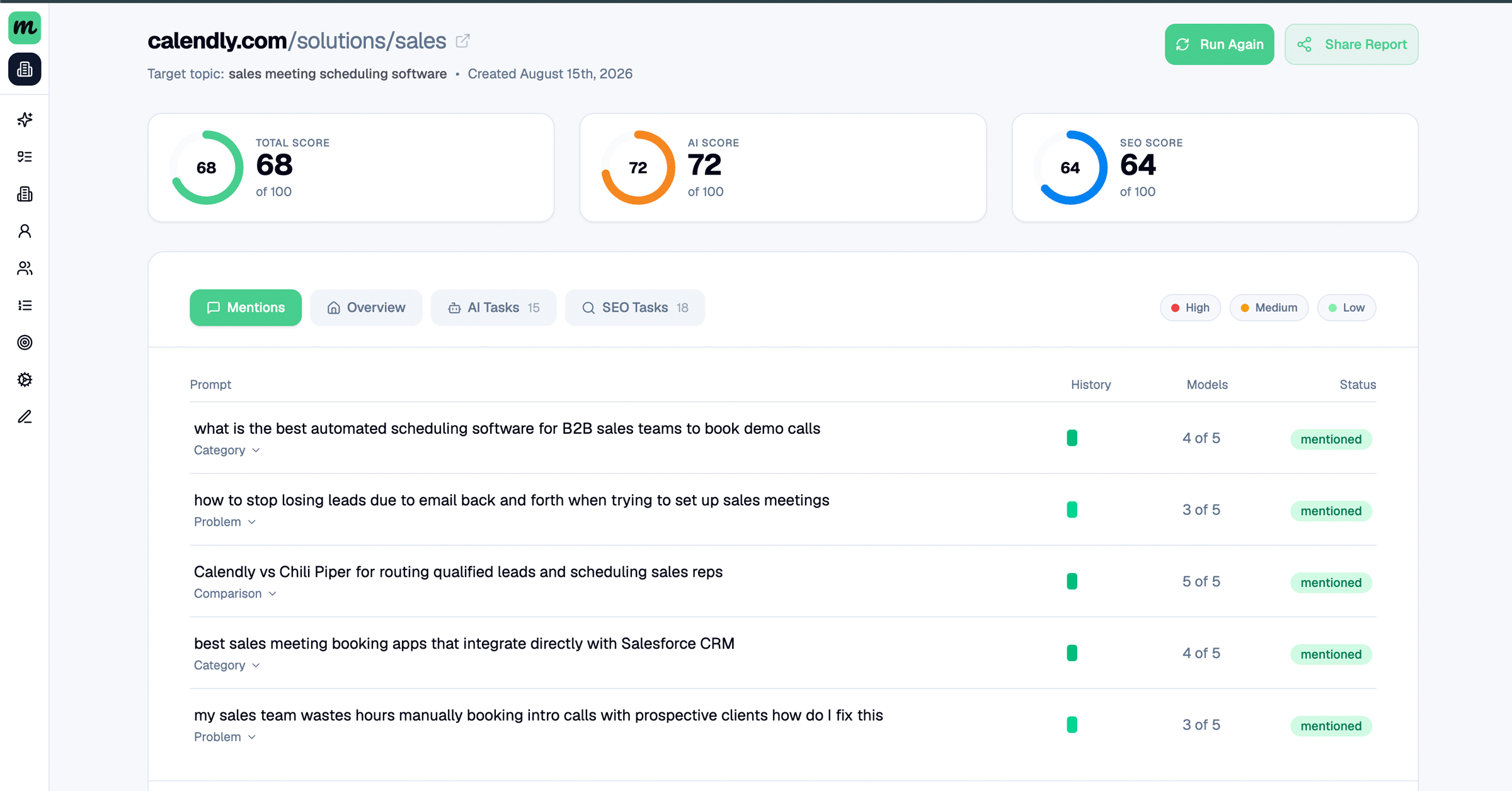Image resolution: width=1512 pixels, height=791 pixels.
Task: Expand Problem dropdown under email back-and-forth prompt
Action: pos(225,522)
